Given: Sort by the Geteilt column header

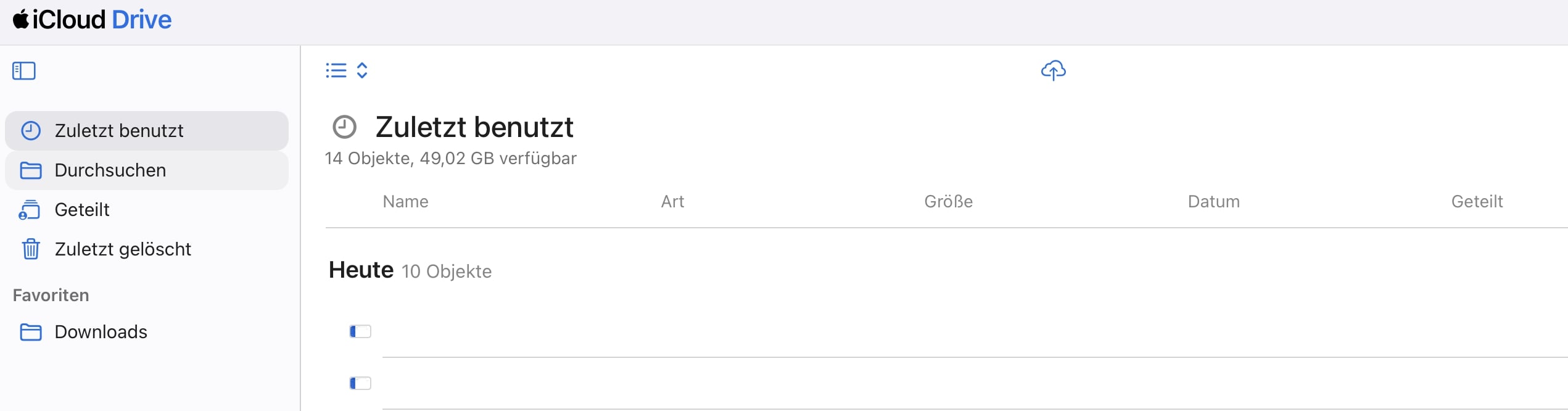Looking at the screenshot, I should coord(1477,202).
